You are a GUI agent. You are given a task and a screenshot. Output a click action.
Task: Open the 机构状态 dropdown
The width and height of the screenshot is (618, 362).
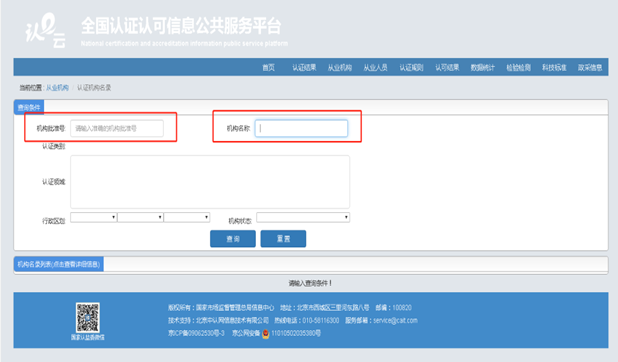click(303, 217)
